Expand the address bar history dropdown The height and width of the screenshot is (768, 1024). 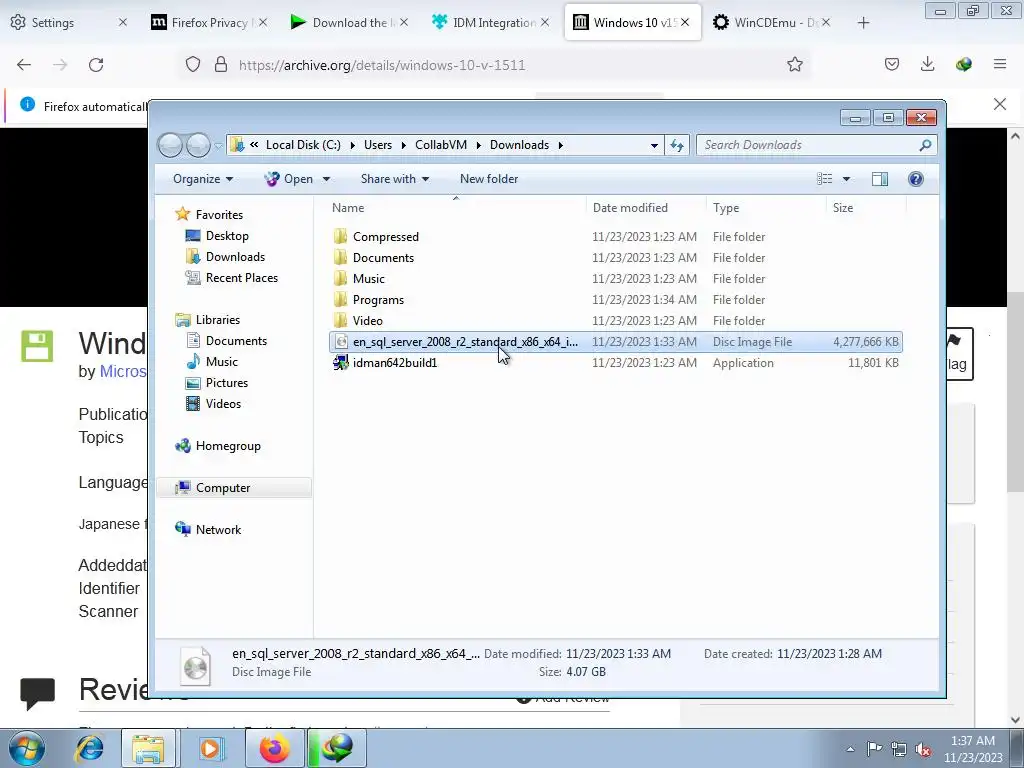point(654,145)
